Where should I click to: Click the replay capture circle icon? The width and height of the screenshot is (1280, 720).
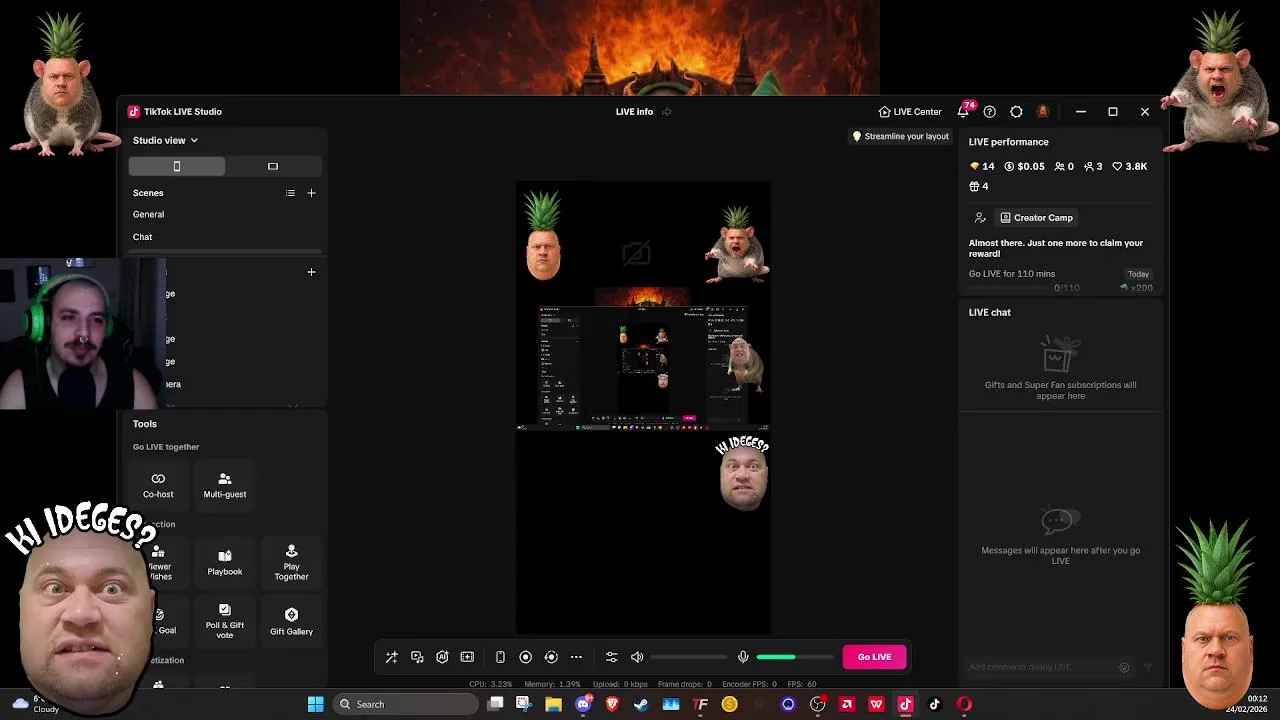click(551, 657)
